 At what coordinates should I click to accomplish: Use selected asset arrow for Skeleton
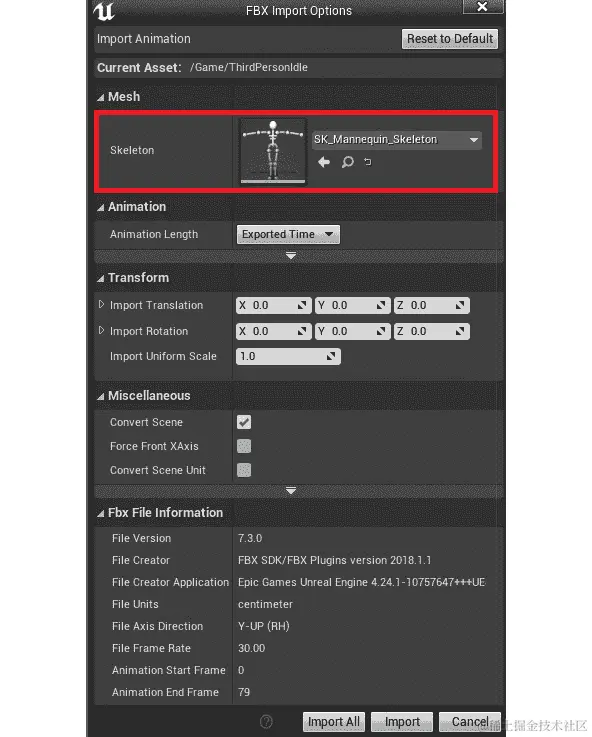tap(324, 162)
